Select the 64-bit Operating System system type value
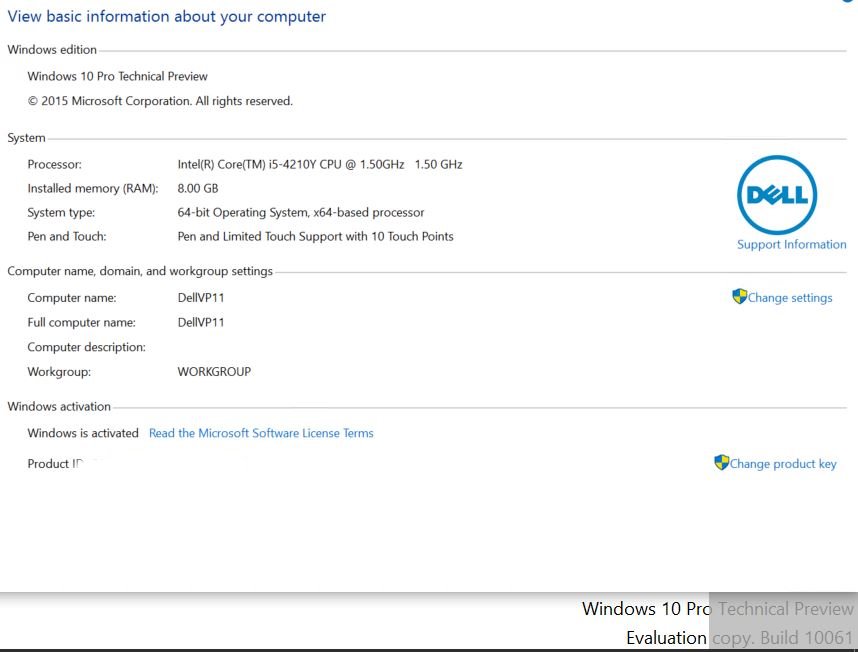858x652 pixels. 300,213
